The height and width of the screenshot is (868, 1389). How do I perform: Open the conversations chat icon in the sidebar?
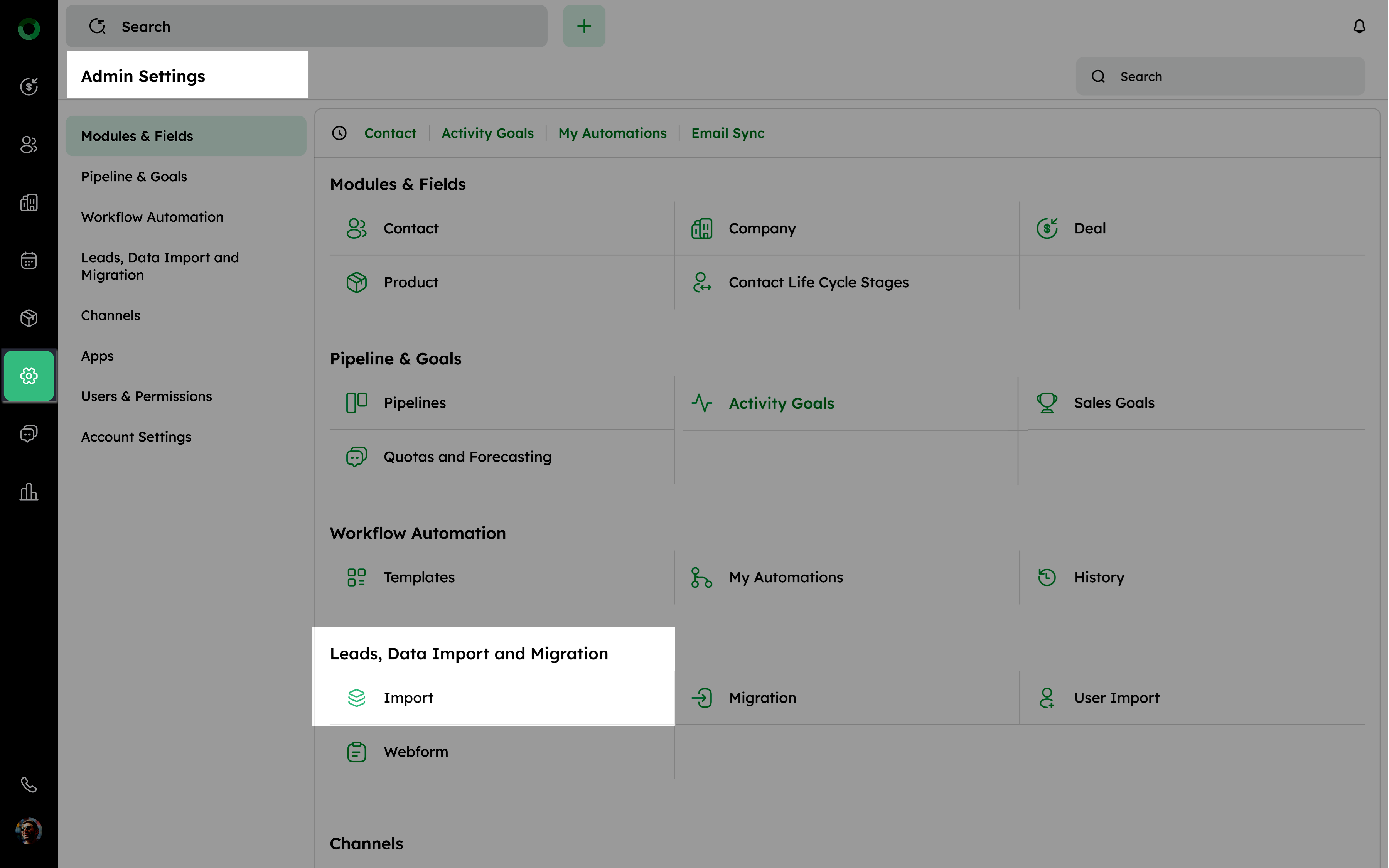[29, 433]
